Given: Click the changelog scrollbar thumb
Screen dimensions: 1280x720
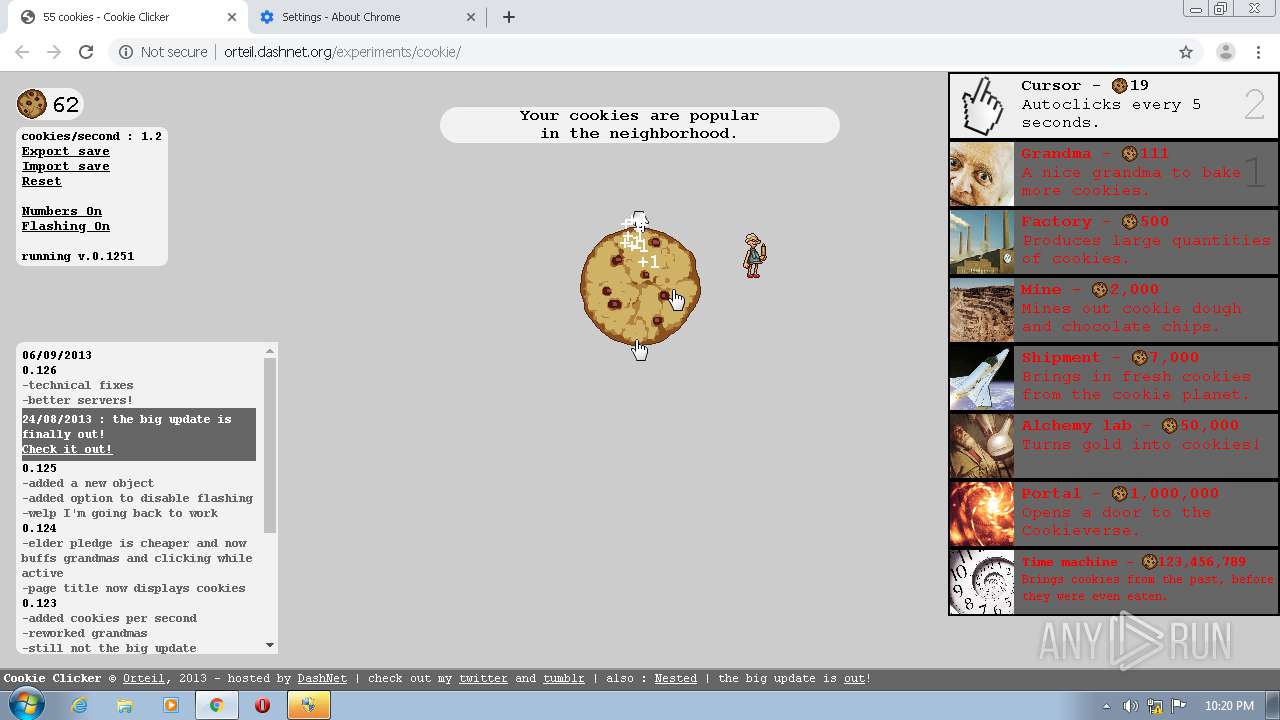Looking at the screenshot, I should tap(270, 445).
